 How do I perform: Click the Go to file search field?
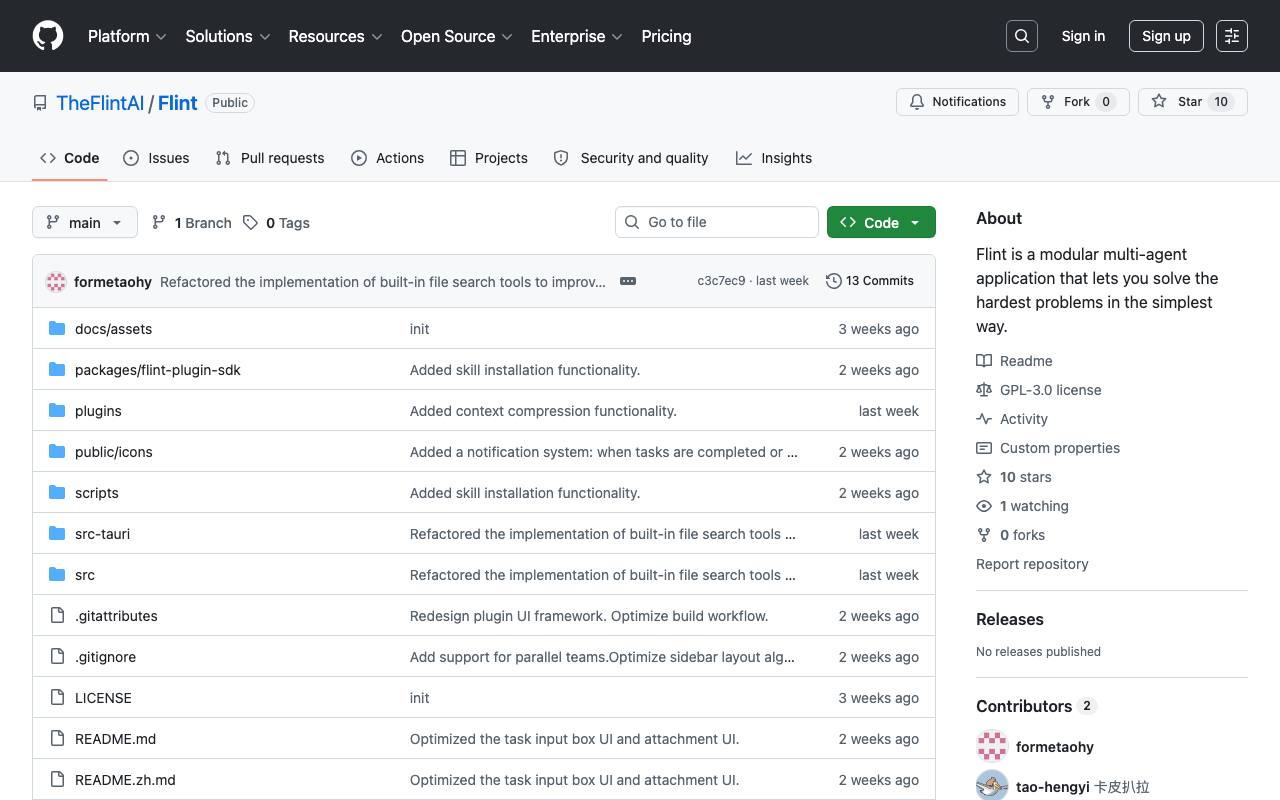coord(717,222)
